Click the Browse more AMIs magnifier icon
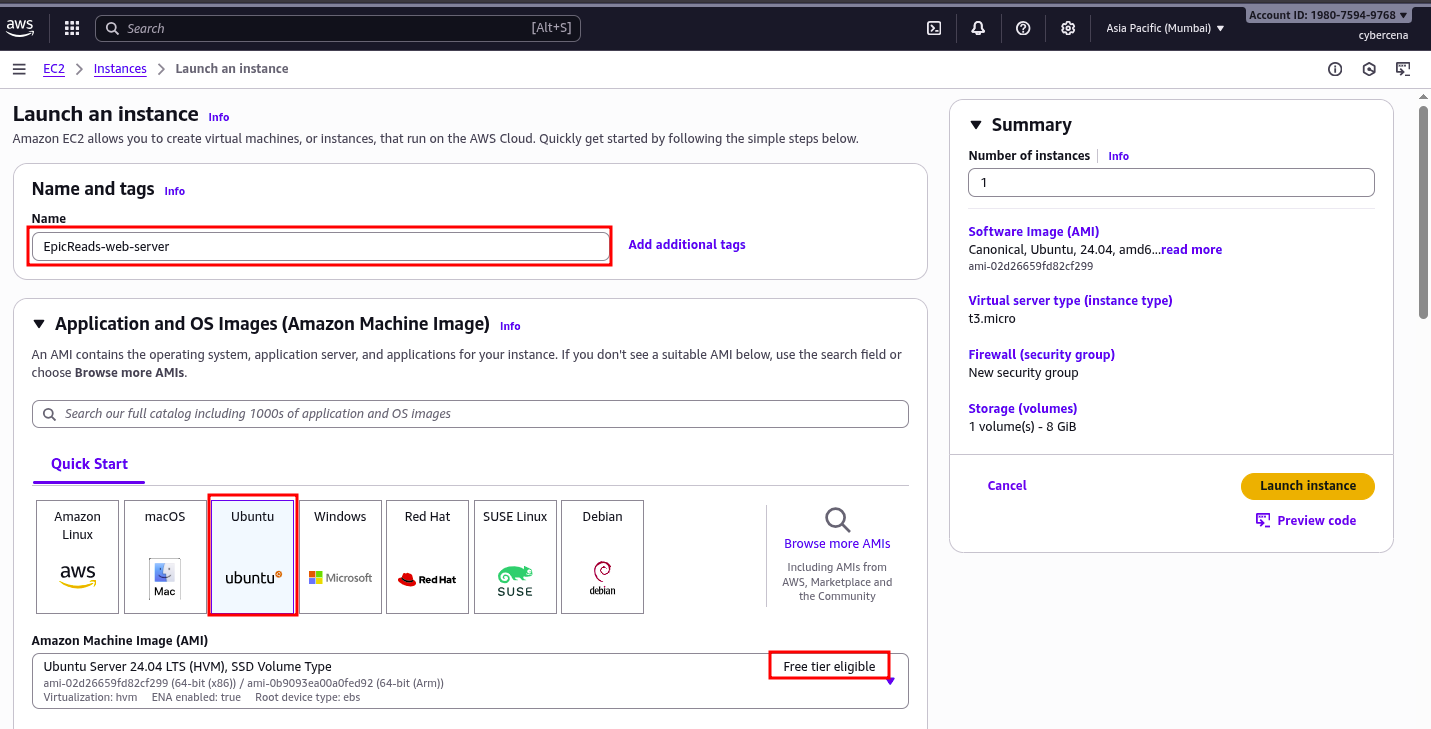 [x=837, y=520]
